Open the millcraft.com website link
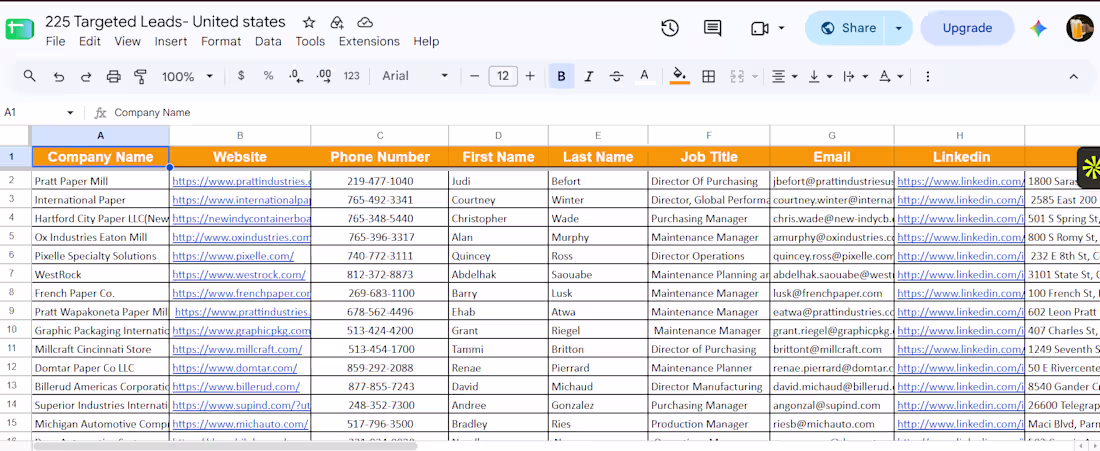The width and height of the screenshot is (1100, 451). point(237,349)
